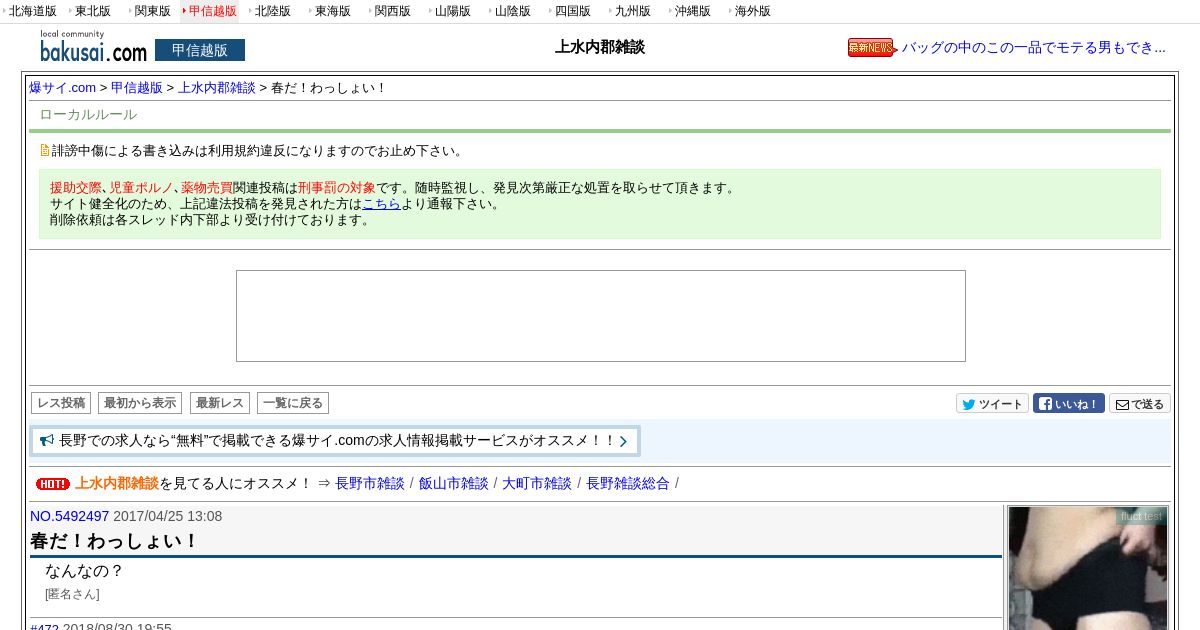Share via ツイート button
The image size is (1200, 630).
[992, 404]
